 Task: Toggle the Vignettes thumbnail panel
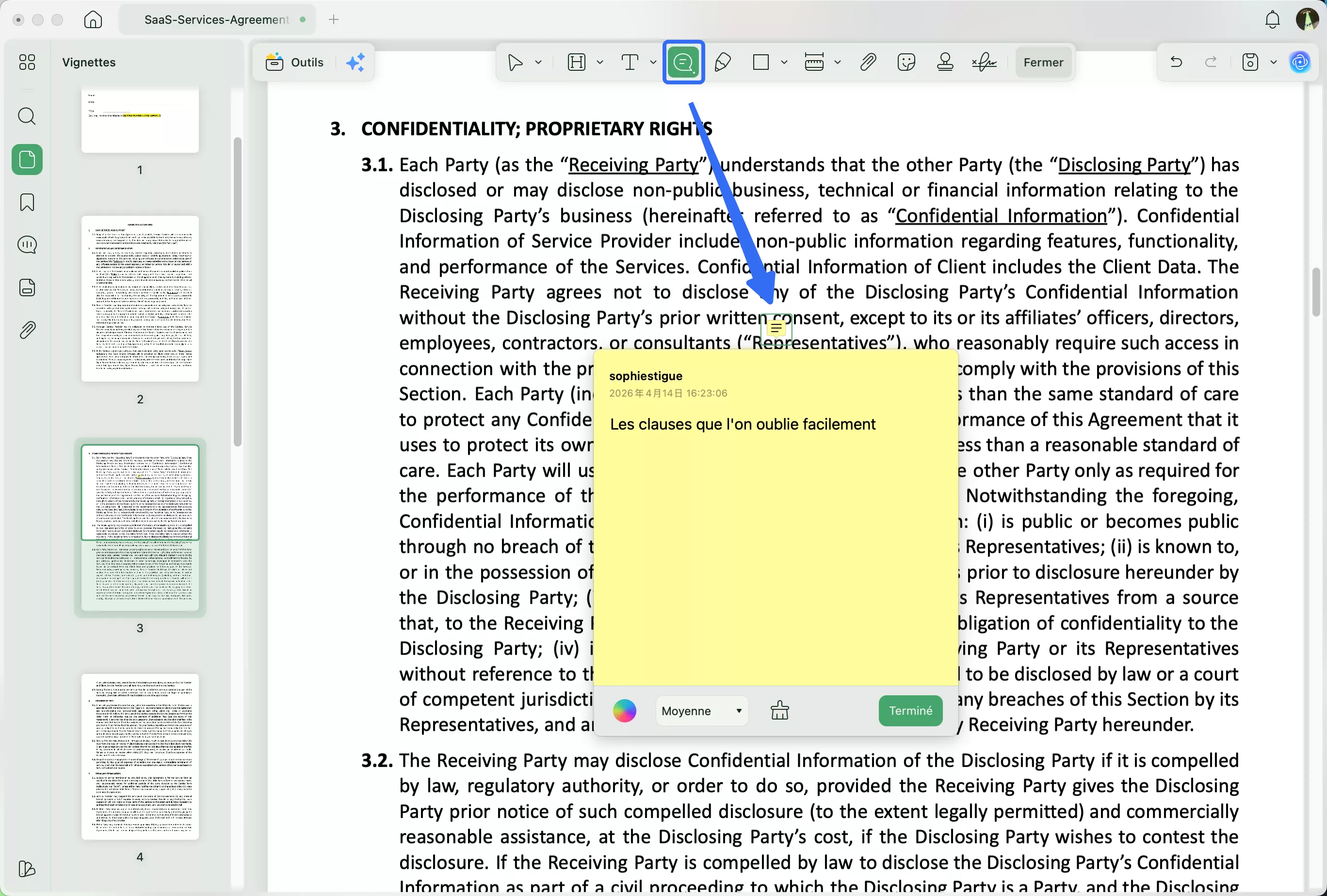click(27, 159)
